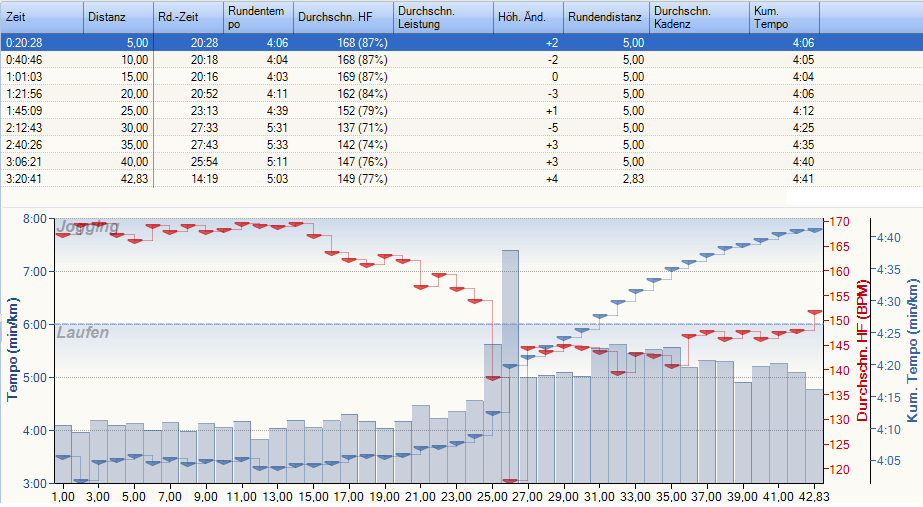Click the lap pace cell 5:31
923x507 pixels.
pyautogui.click(x=277, y=128)
